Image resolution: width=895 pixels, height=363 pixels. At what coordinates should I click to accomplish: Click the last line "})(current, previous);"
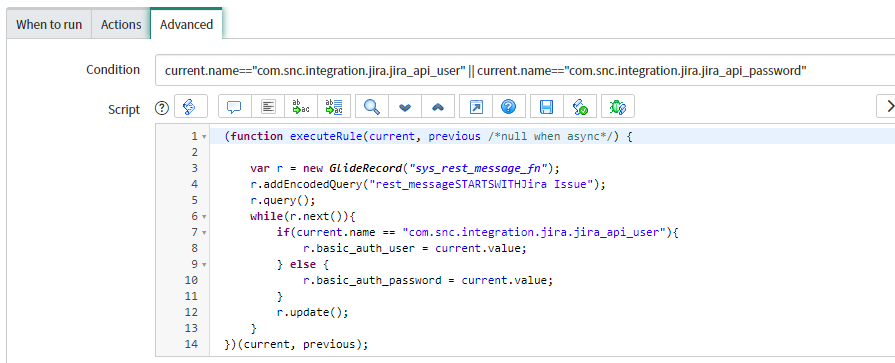pos(297,344)
